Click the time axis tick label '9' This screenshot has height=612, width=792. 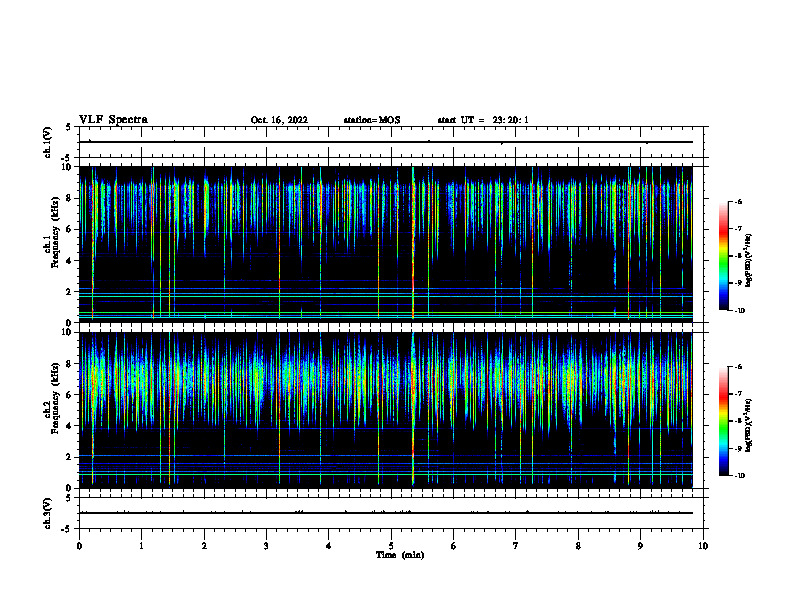pos(640,546)
